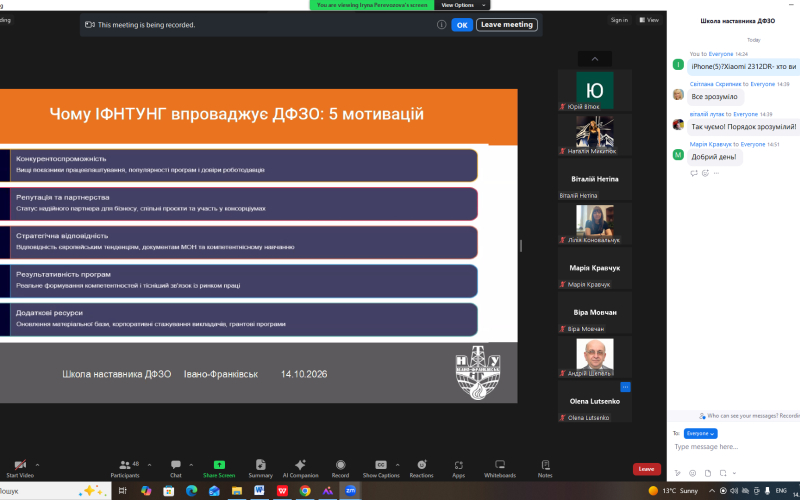This screenshot has height=500, width=800.
Task: Open Zoom Apps
Action: point(459,468)
